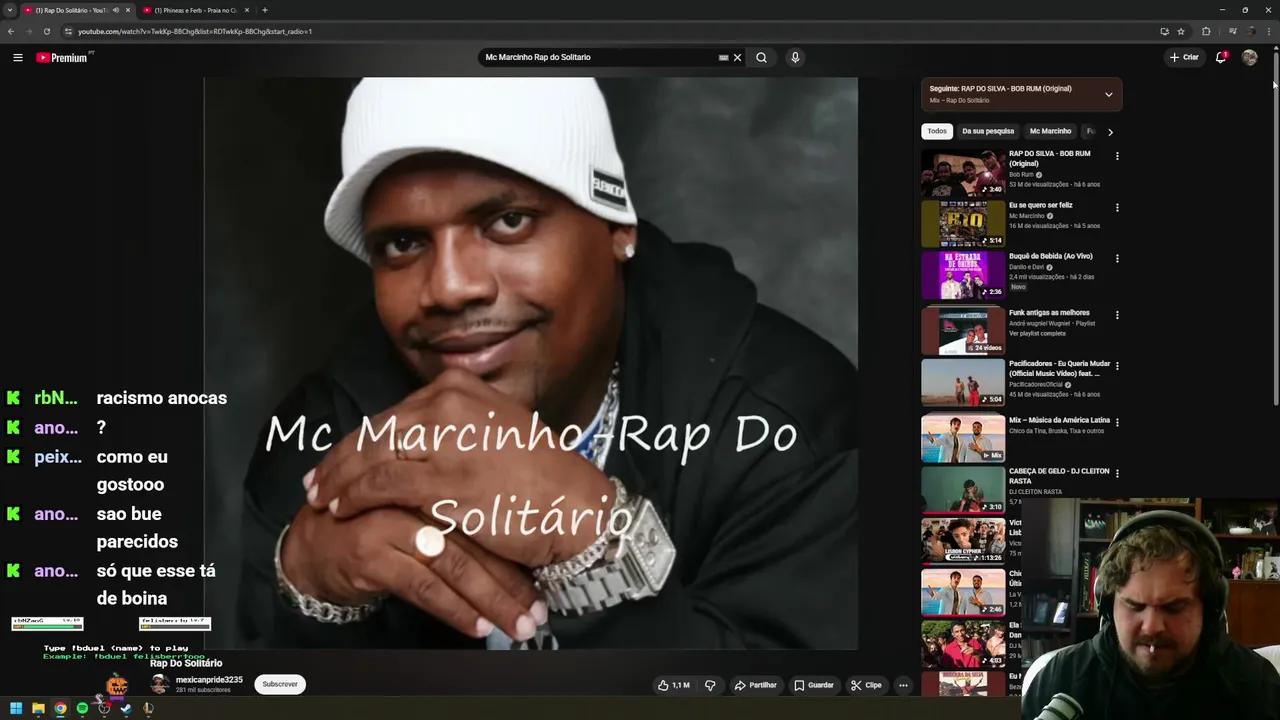Screen dimensions: 1280x720
Task: Open options for Eu so quero ser feliz
Action: pos(1117,207)
